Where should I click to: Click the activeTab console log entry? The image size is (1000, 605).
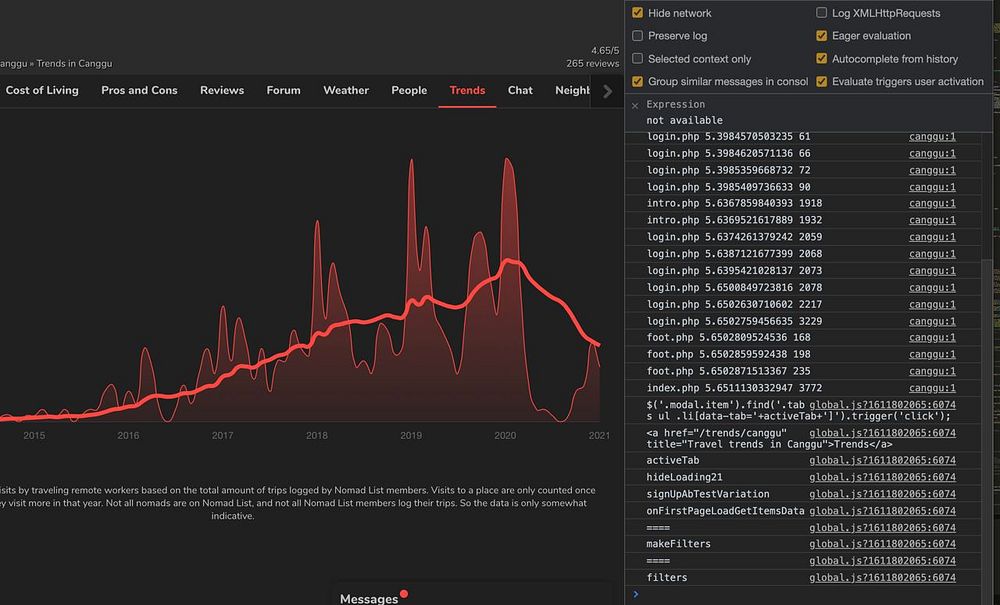tap(673, 460)
